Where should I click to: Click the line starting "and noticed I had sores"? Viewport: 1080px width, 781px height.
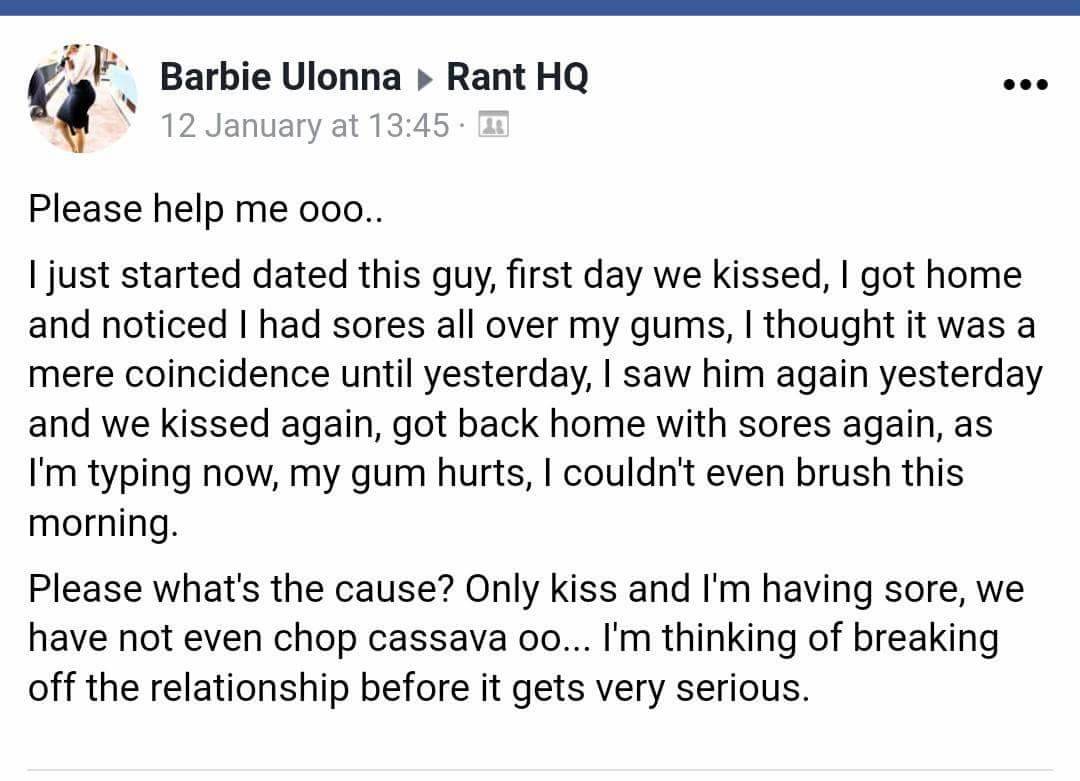pyautogui.click(x=531, y=324)
